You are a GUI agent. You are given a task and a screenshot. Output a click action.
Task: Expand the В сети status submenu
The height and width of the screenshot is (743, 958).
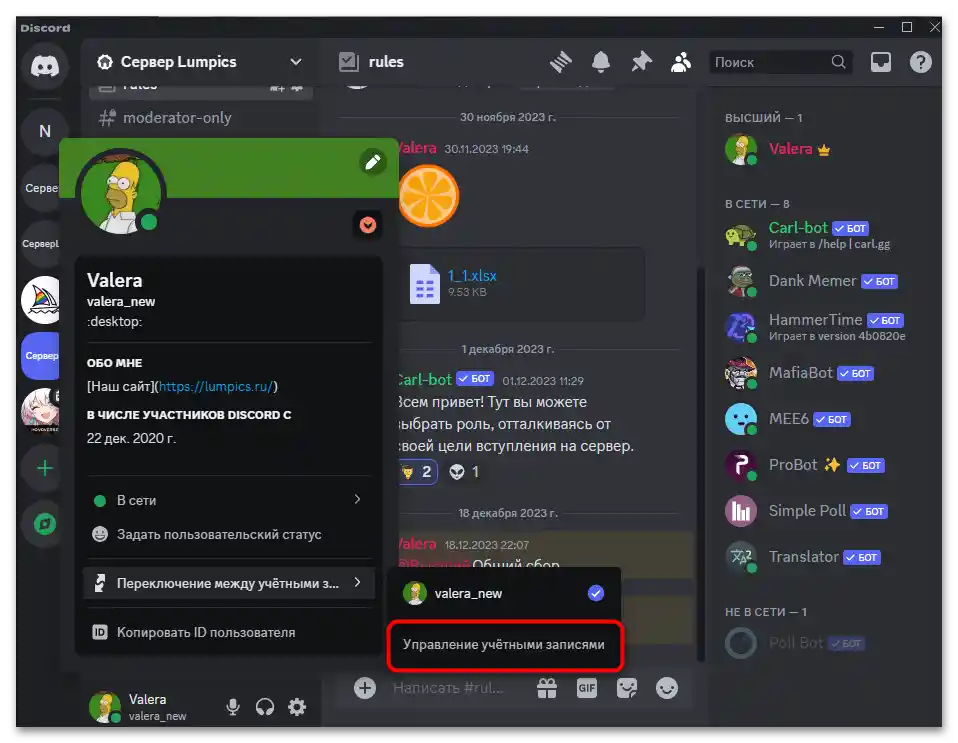228,500
